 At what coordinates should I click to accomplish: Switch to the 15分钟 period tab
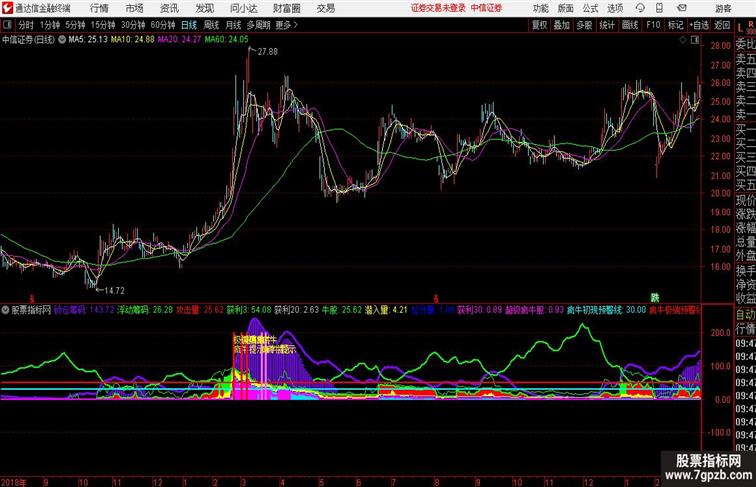point(103,25)
